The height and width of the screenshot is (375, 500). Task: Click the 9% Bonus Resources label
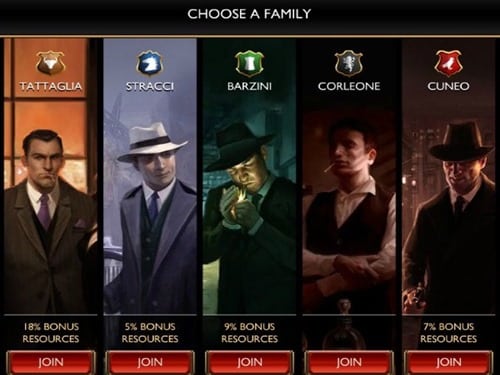tap(250, 333)
